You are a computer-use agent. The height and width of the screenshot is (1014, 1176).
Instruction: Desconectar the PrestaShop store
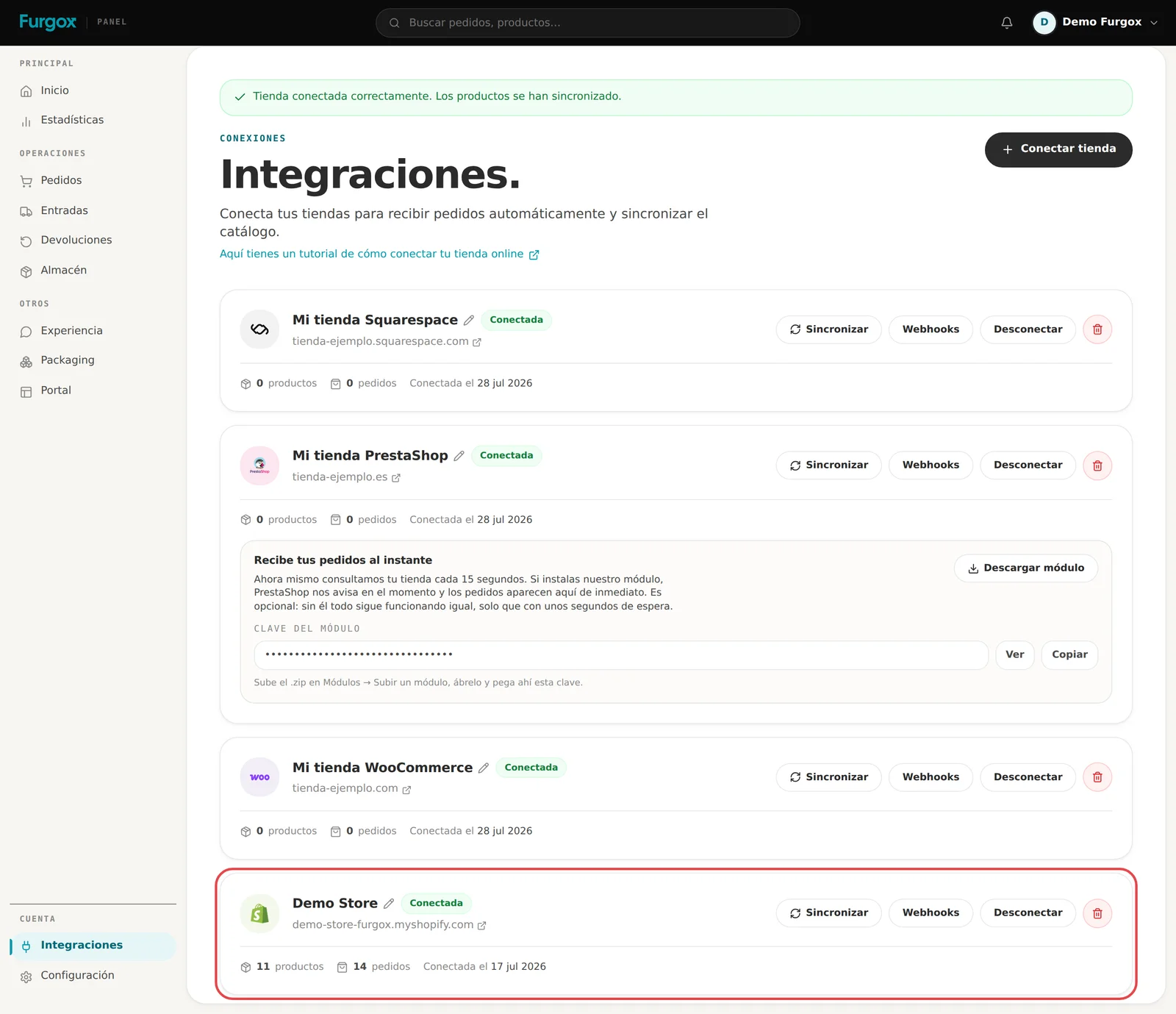click(1028, 465)
